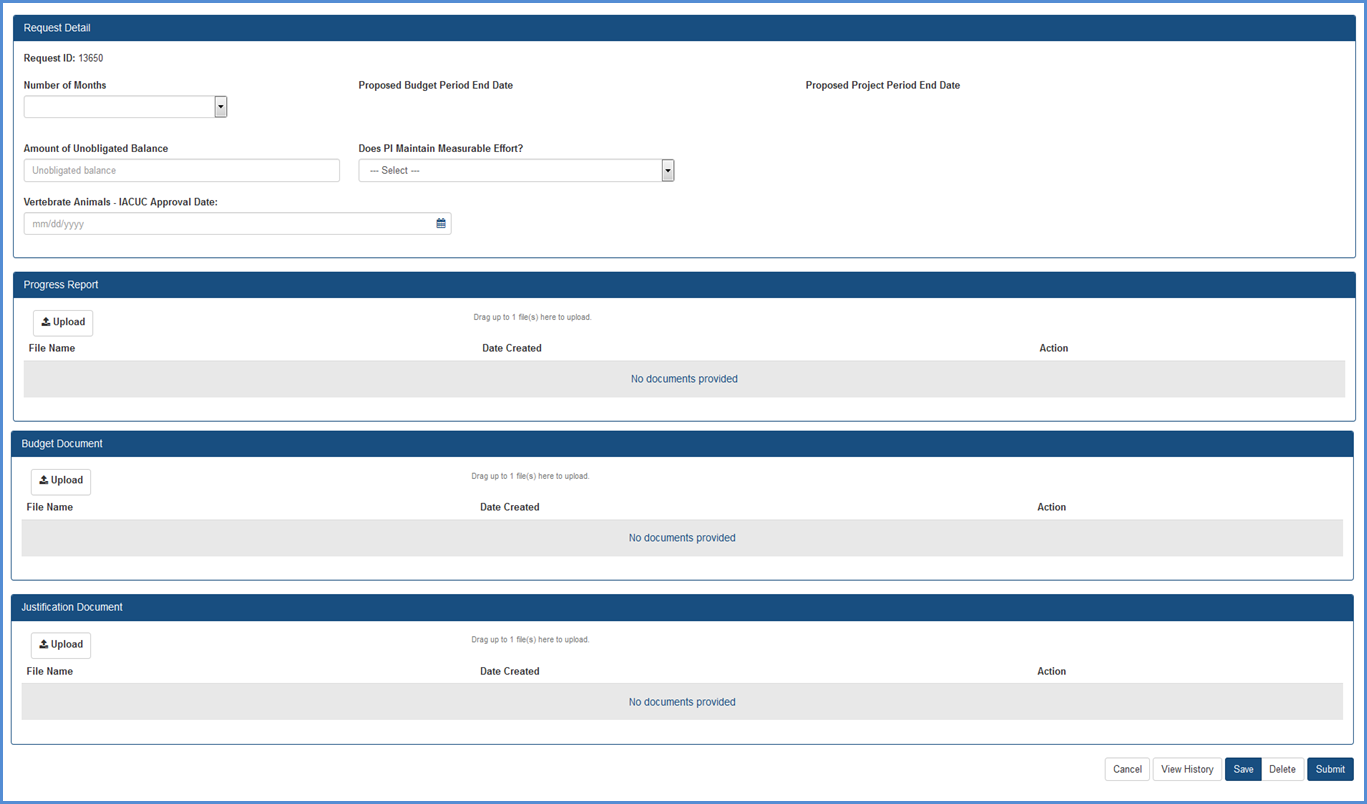Click Date Created column in Justification Document
This screenshot has height=804, width=1367.
(x=510, y=671)
